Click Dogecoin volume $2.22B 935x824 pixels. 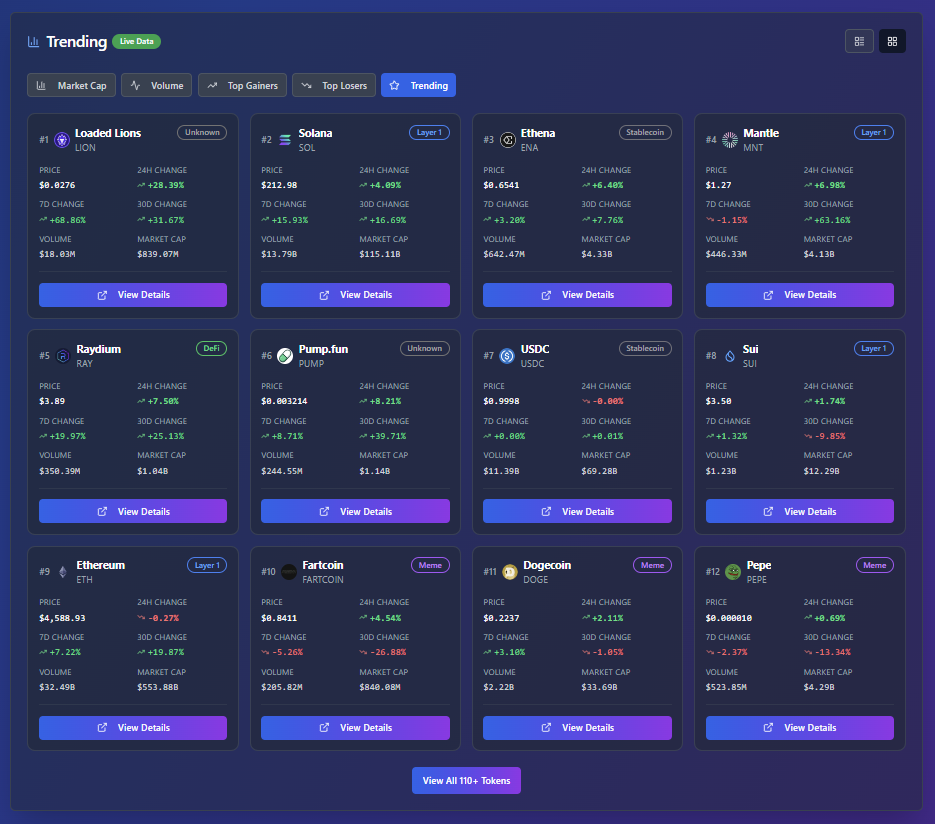(499, 687)
